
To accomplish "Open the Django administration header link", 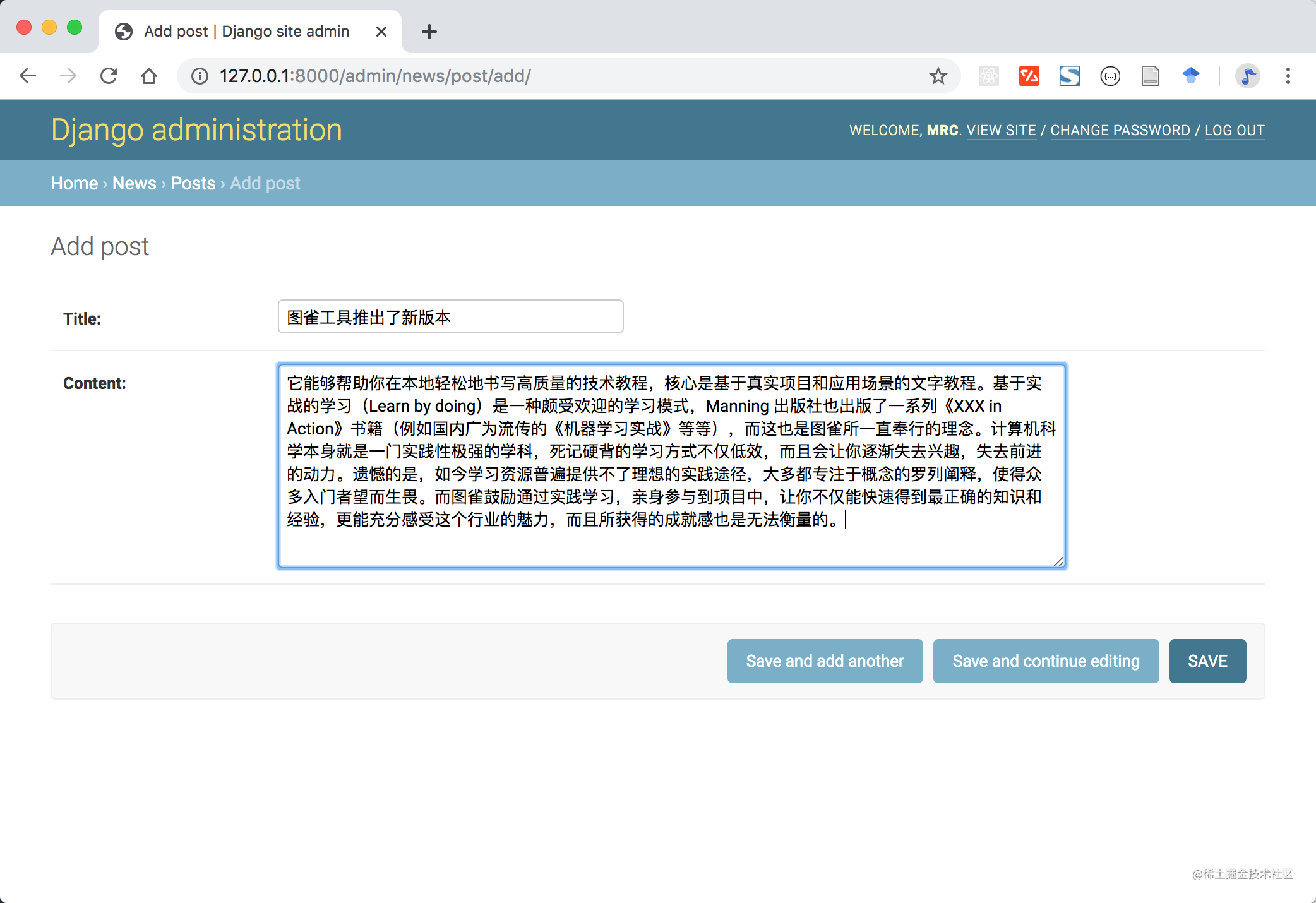I will click(196, 130).
